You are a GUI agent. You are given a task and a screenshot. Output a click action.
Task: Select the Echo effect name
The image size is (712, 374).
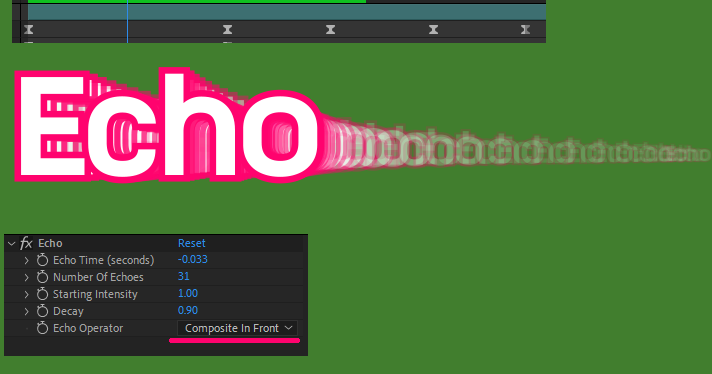coord(50,243)
